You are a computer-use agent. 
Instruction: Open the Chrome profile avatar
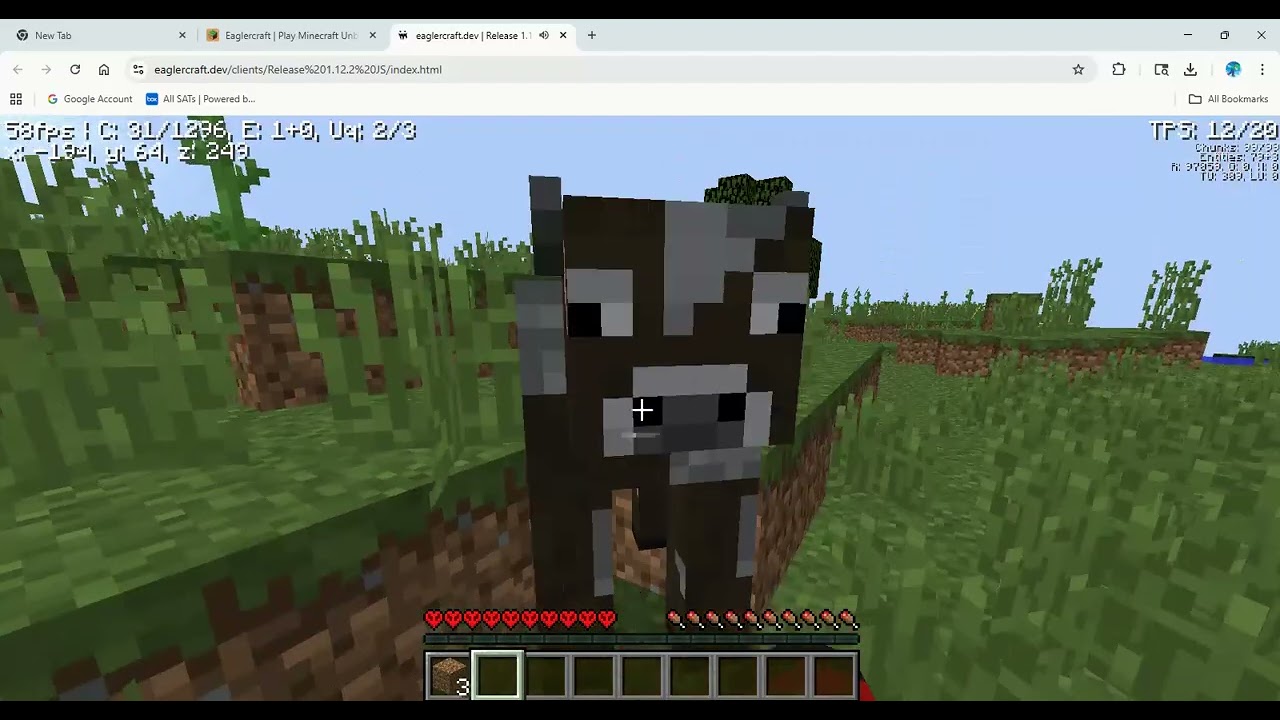[1233, 69]
